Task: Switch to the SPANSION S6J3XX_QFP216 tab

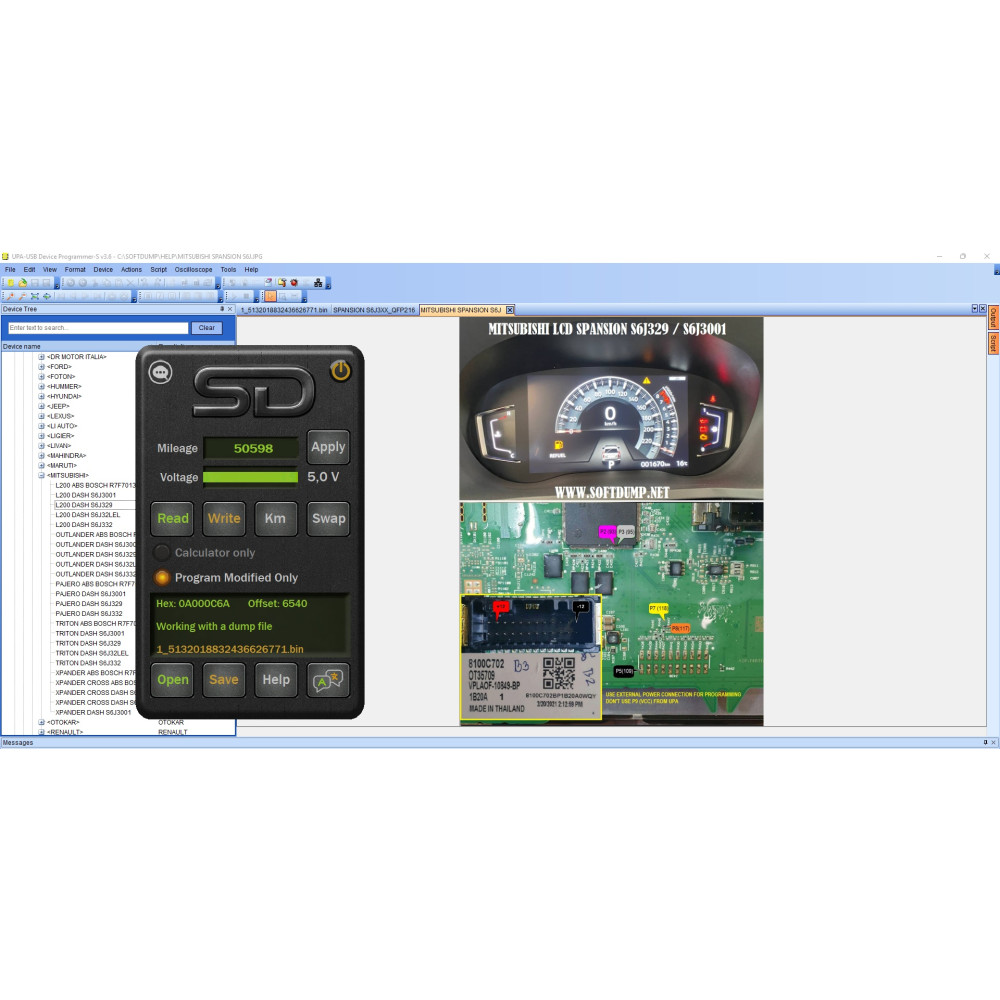Action: [x=374, y=310]
